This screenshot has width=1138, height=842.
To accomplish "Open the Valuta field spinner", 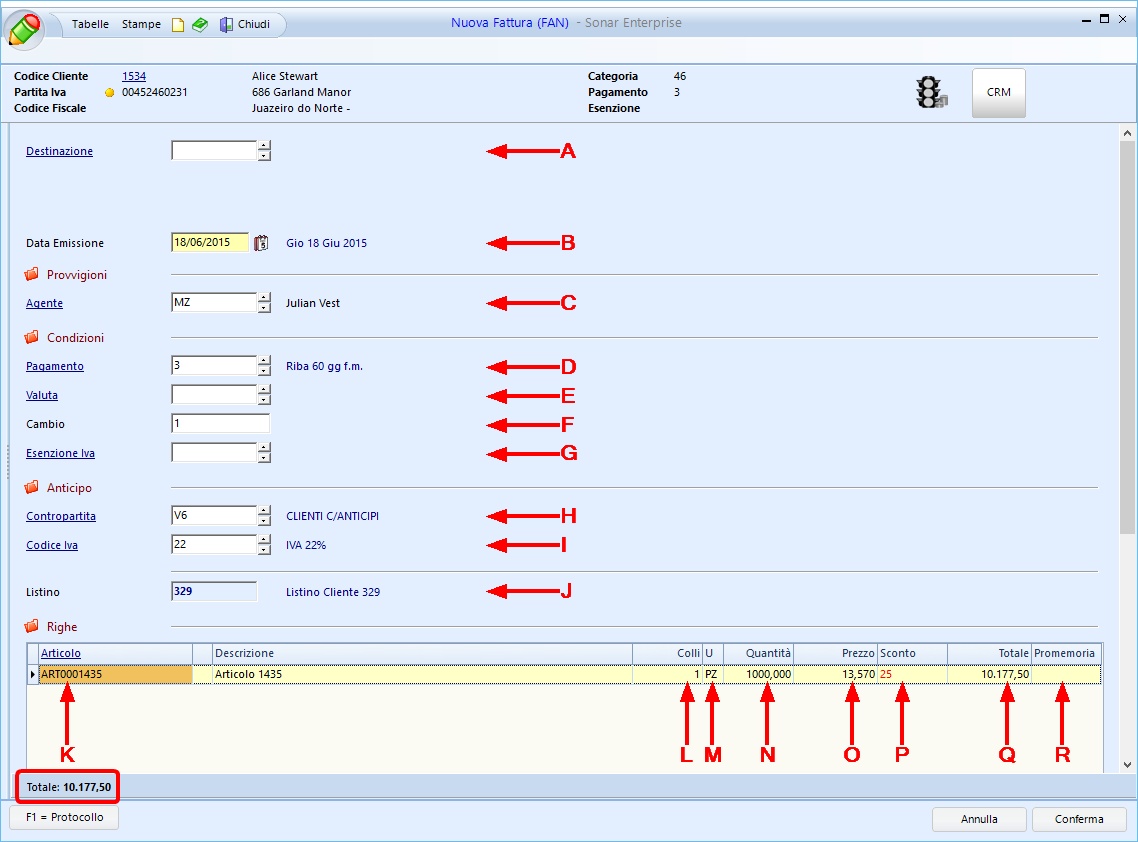I will pyautogui.click(x=264, y=395).
